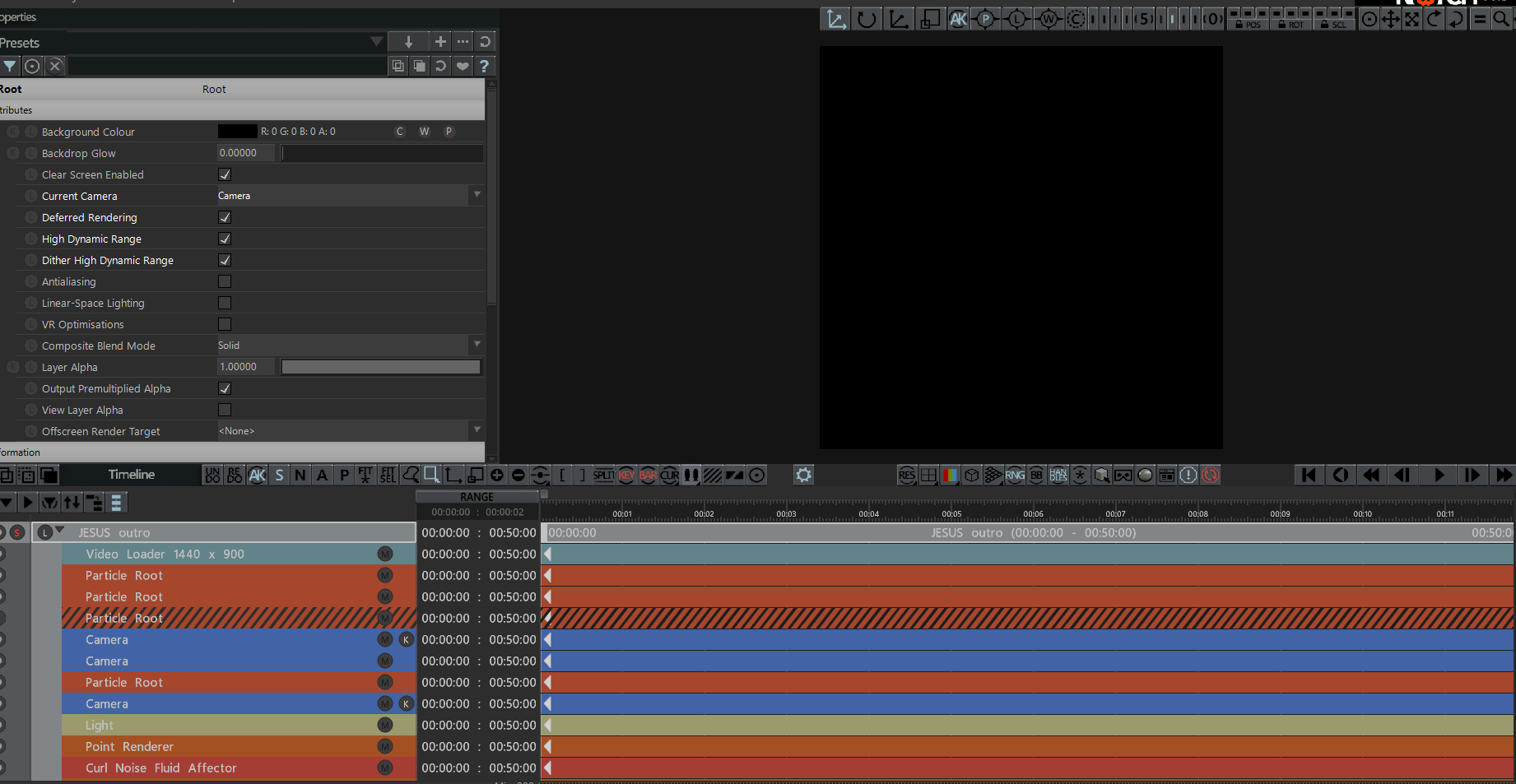Click the FIT SEL icon in timeline toolbar
The image size is (1516, 784).
point(388,475)
